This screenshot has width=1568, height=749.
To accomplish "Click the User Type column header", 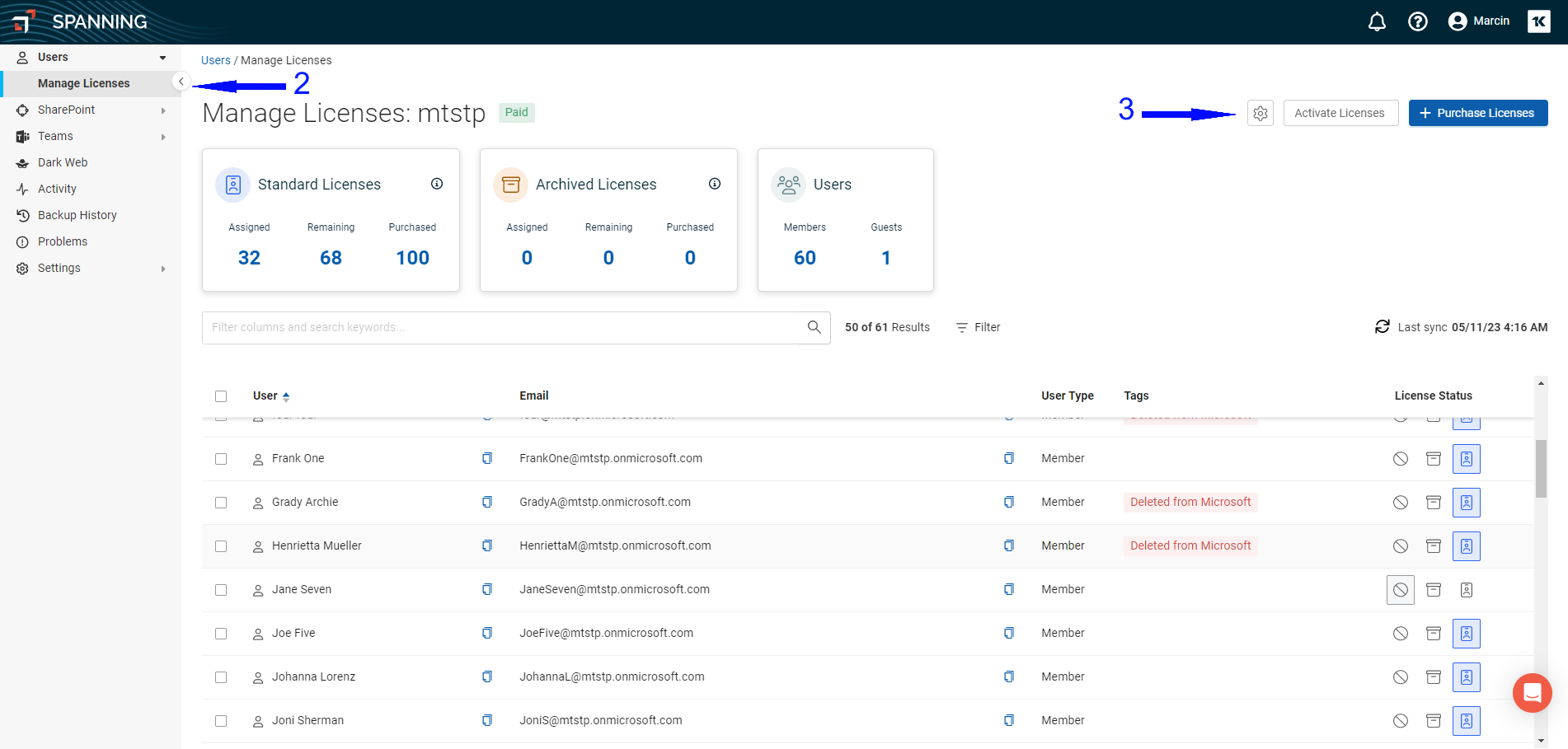I will 1067,396.
